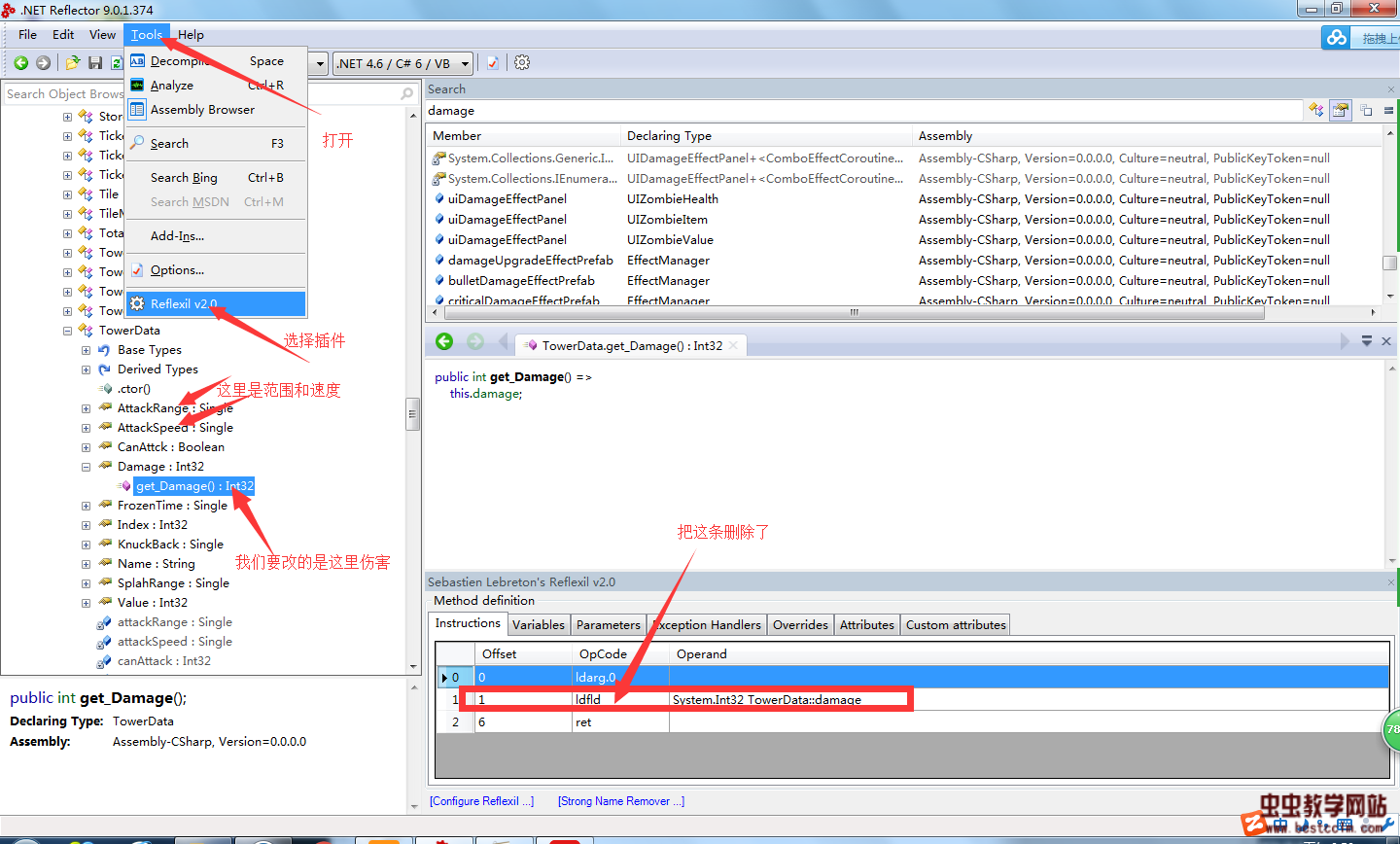Viewport: 1400px width, 844px height.
Task: Go back with the main toolbar Back arrow
Action: (x=20, y=62)
